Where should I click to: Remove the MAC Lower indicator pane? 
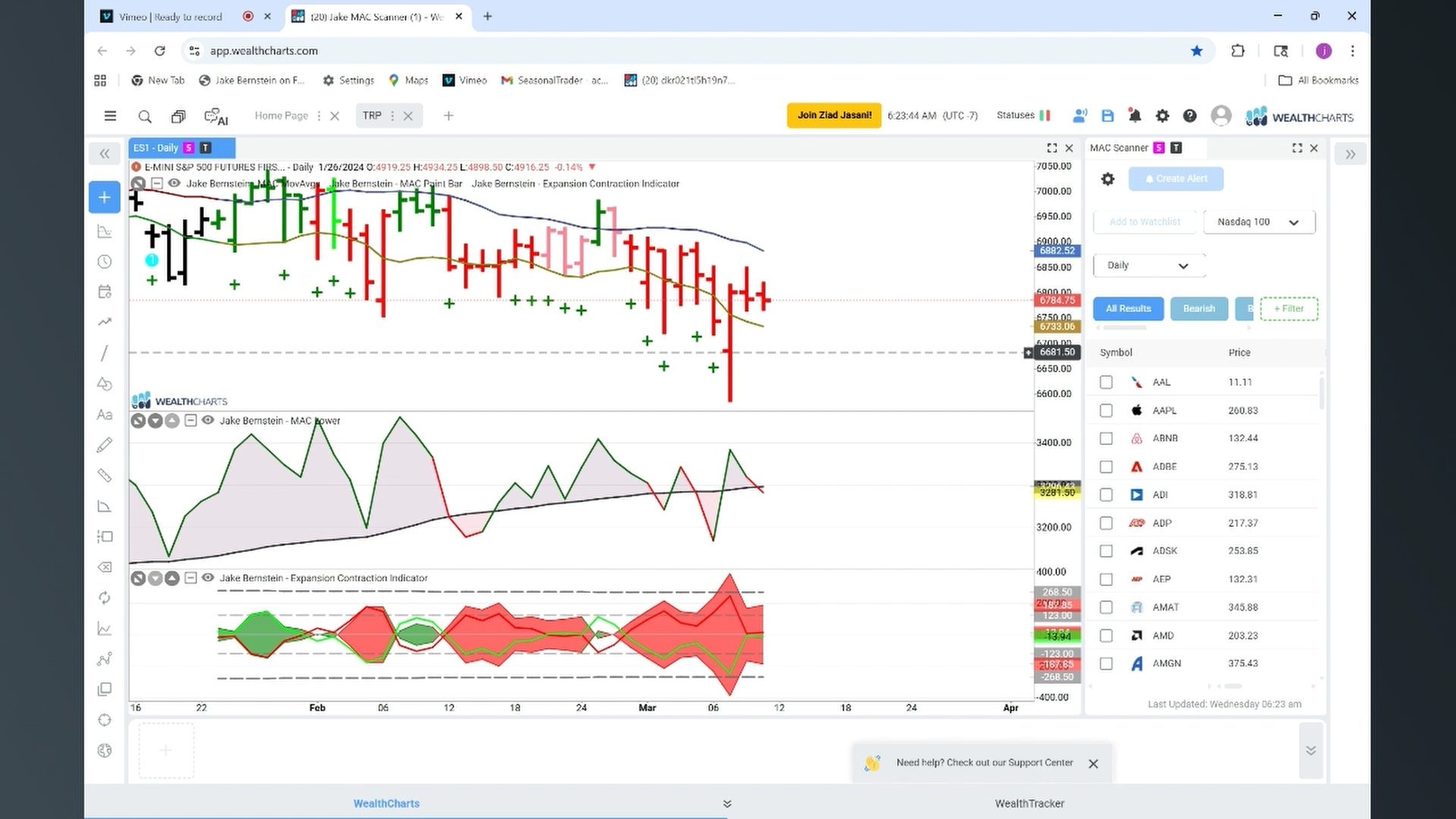(x=138, y=421)
